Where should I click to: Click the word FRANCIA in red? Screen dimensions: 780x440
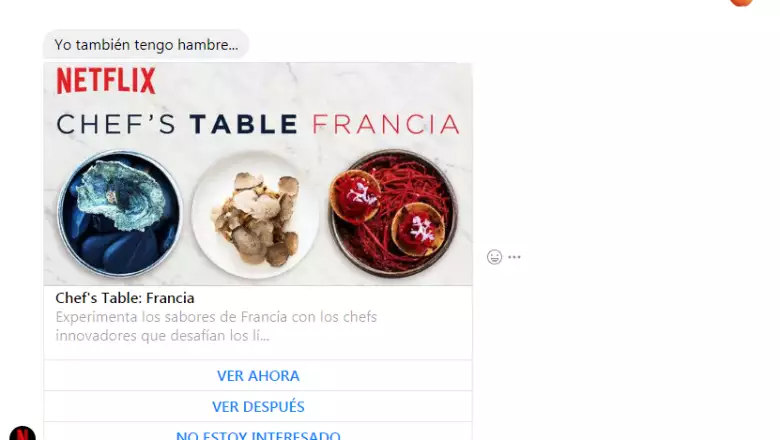pyautogui.click(x=386, y=124)
